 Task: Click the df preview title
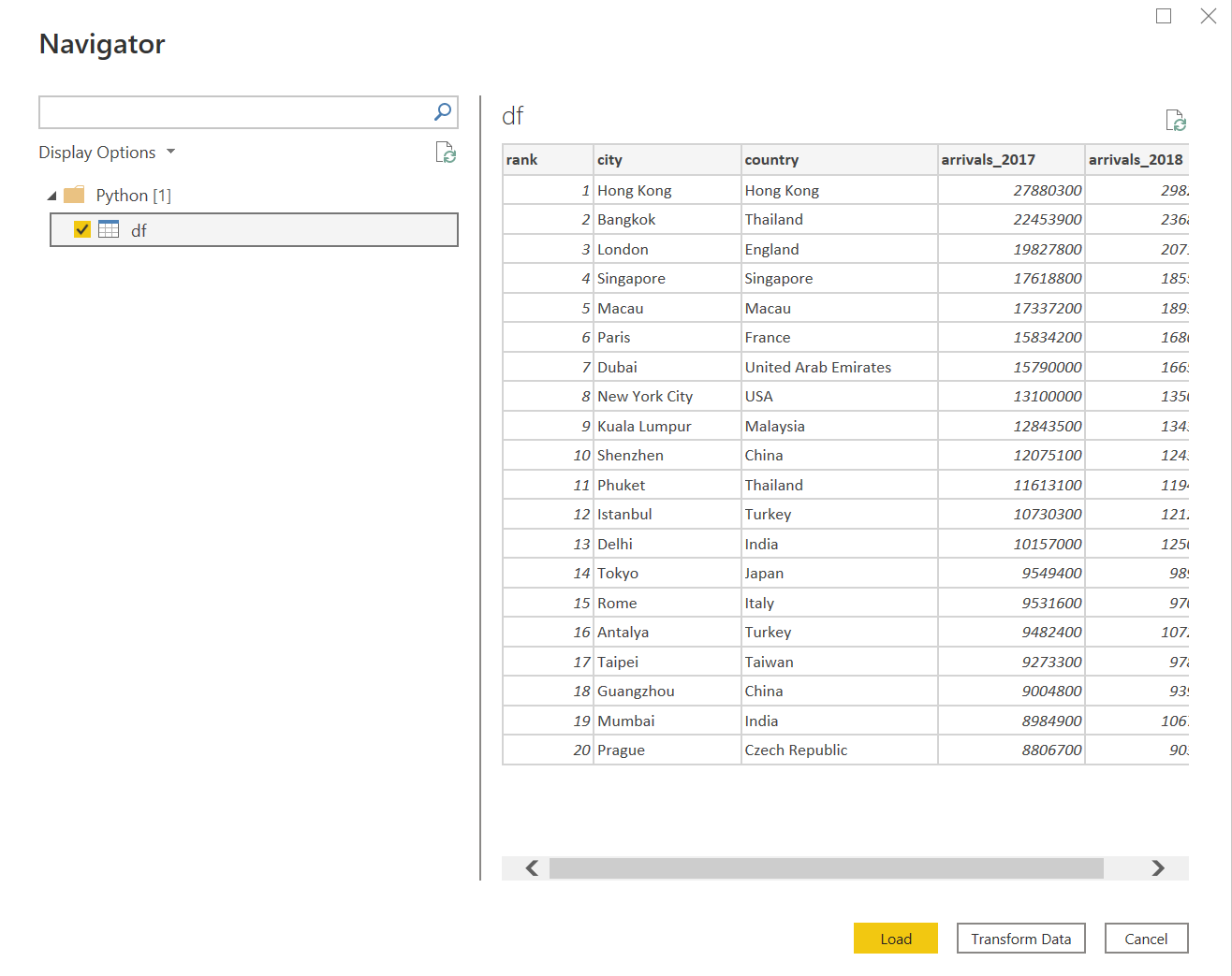513,116
